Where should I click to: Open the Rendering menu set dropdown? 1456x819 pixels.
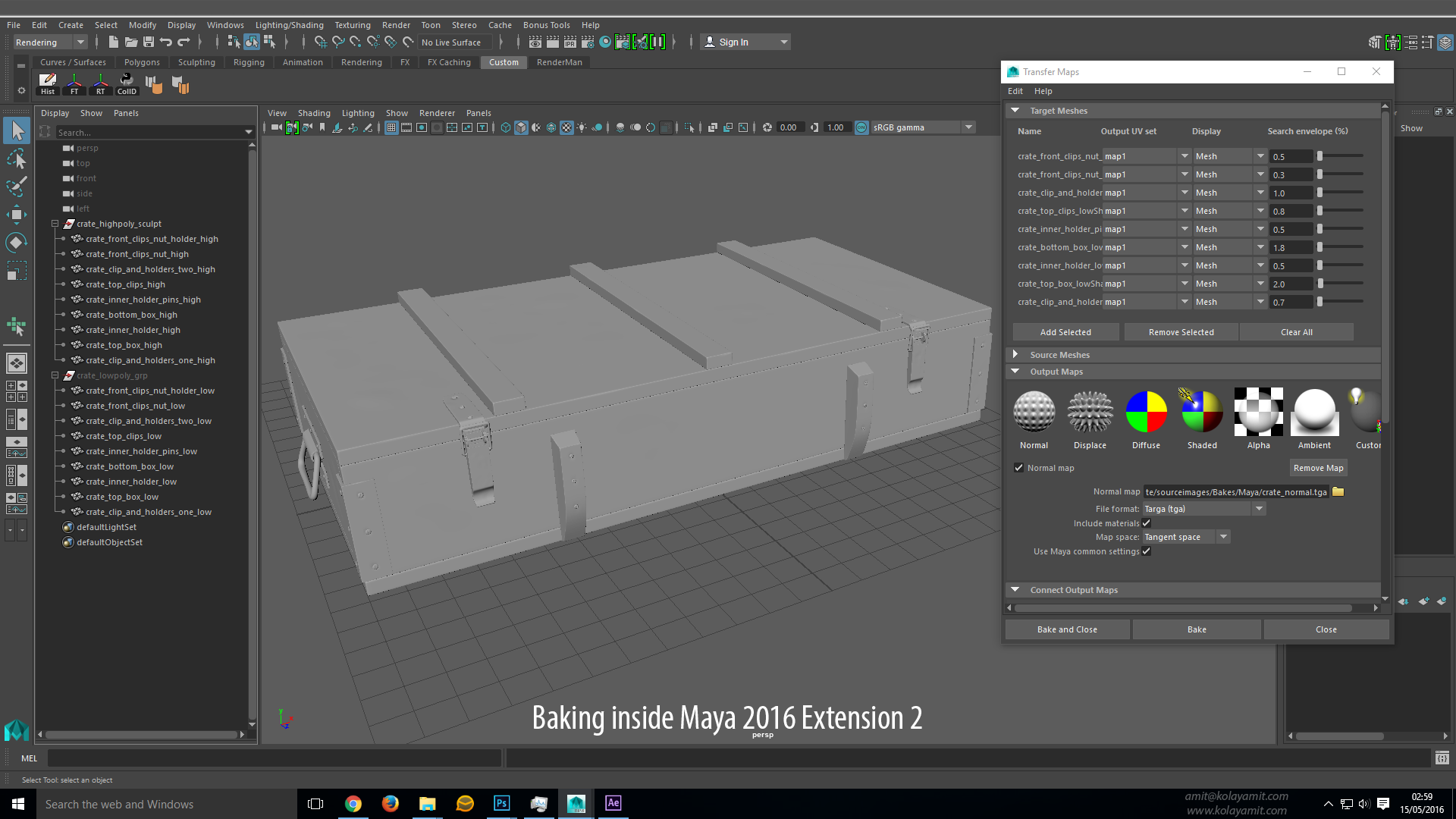click(x=51, y=42)
